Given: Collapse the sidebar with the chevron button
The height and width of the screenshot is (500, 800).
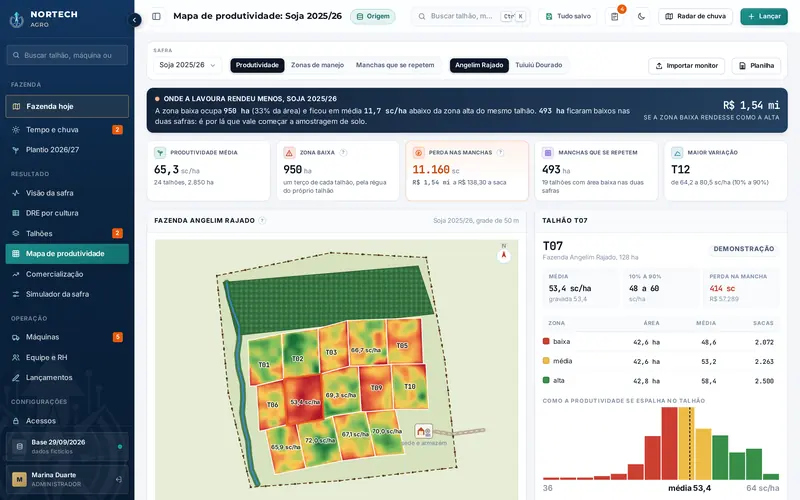Looking at the screenshot, I should tap(134, 20).
